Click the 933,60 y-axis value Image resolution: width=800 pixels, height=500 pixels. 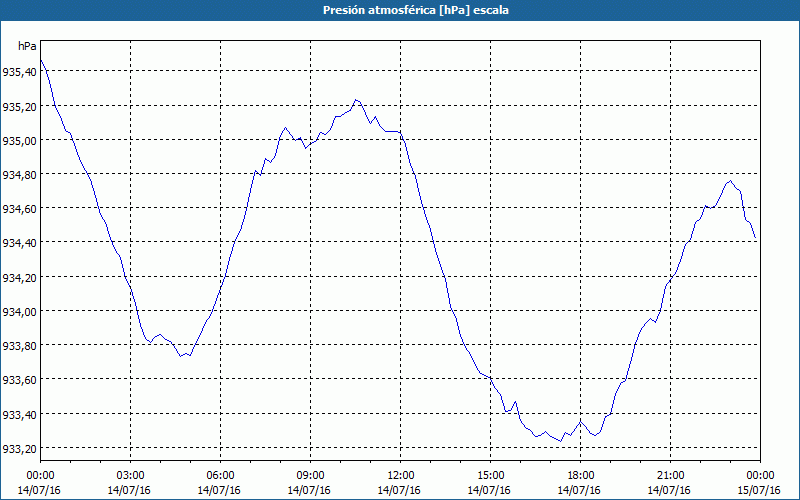pos(19,380)
